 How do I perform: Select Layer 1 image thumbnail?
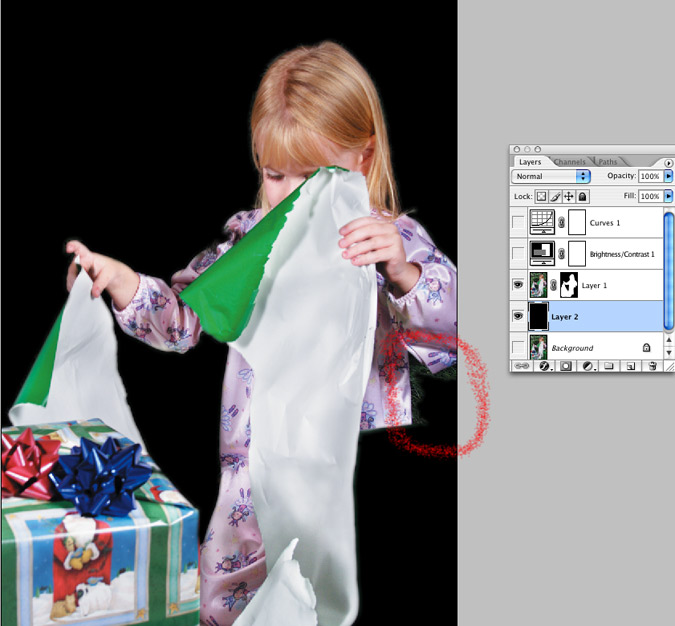(539, 285)
